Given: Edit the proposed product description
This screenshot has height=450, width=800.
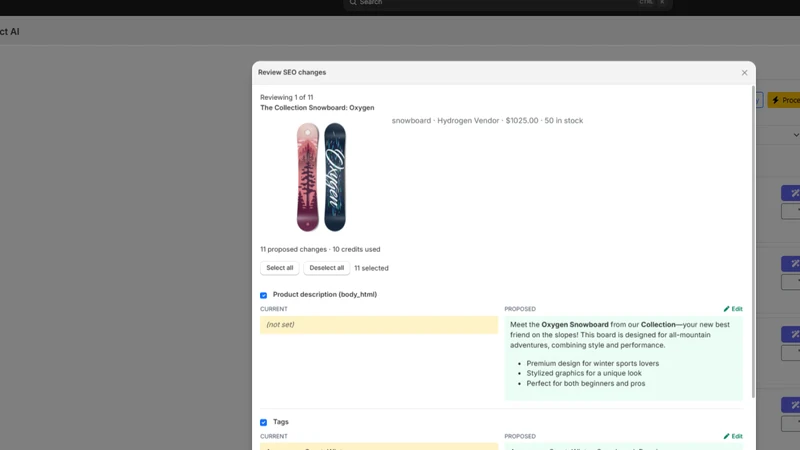Looking at the screenshot, I should [x=733, y=309].
